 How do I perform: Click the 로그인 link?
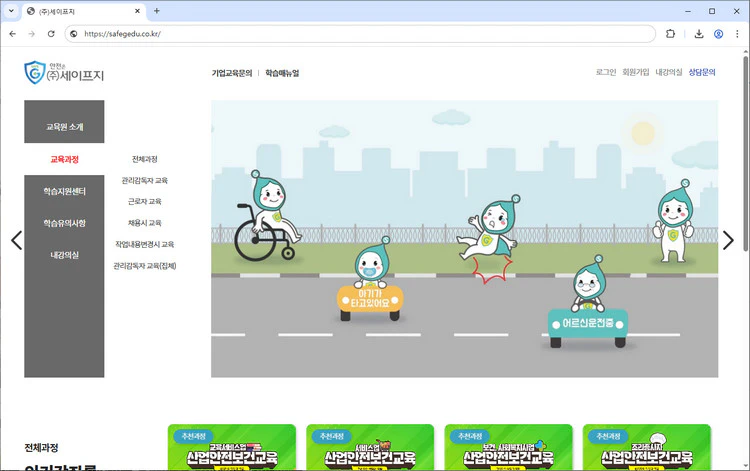tap(606, 73)
